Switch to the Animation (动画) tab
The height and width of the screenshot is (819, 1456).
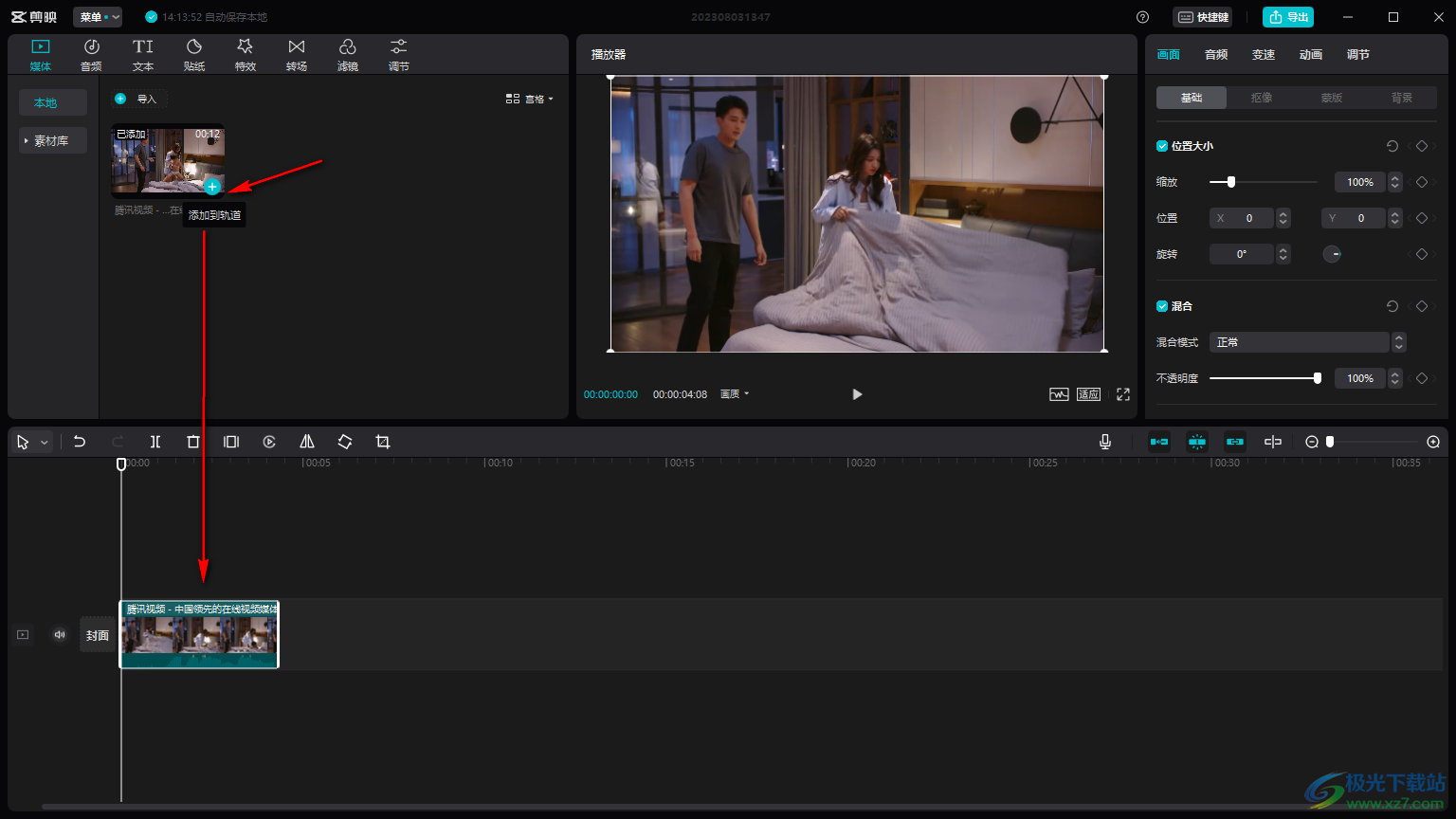(x=1311, y=55)
